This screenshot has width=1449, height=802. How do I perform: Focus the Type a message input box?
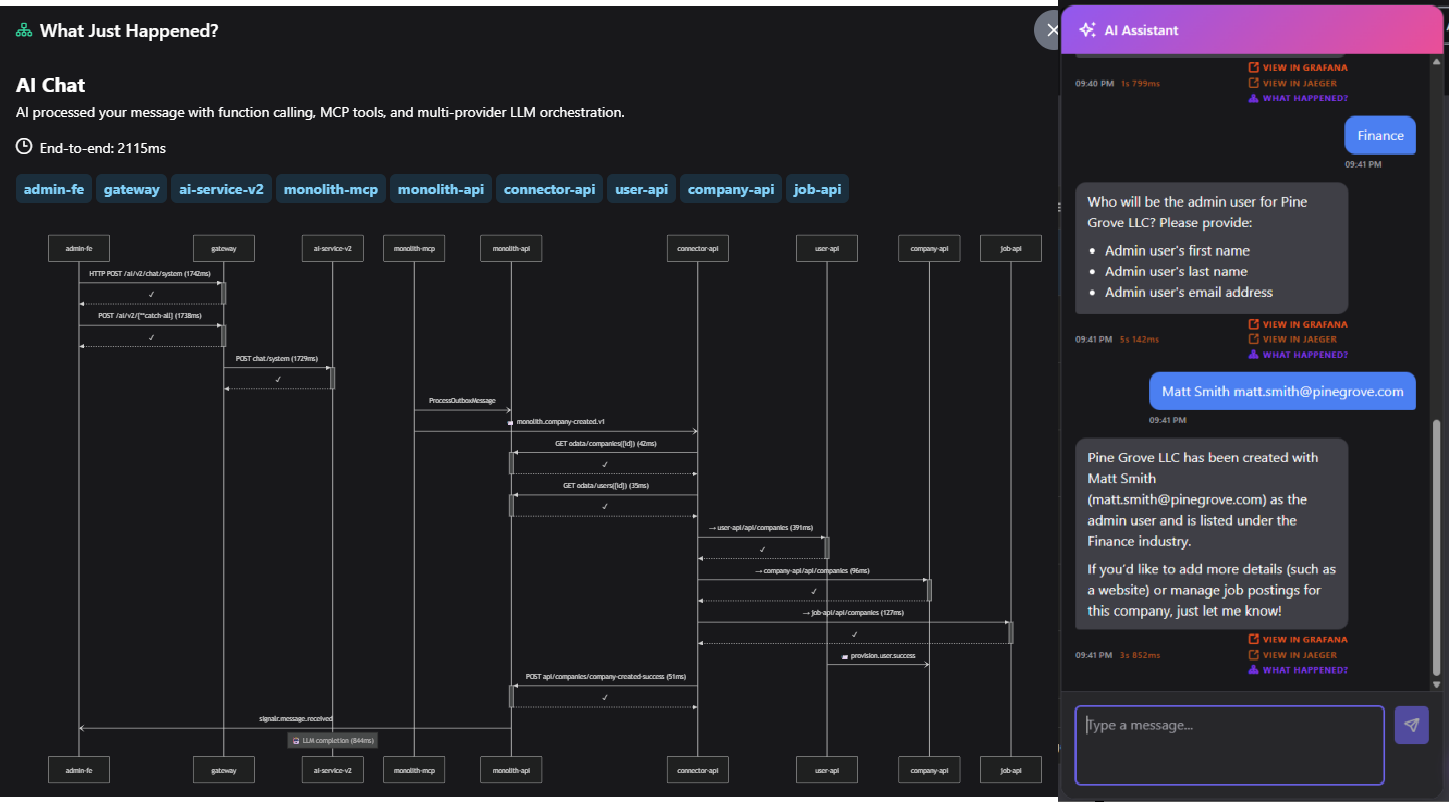(x=1229, y=745)
